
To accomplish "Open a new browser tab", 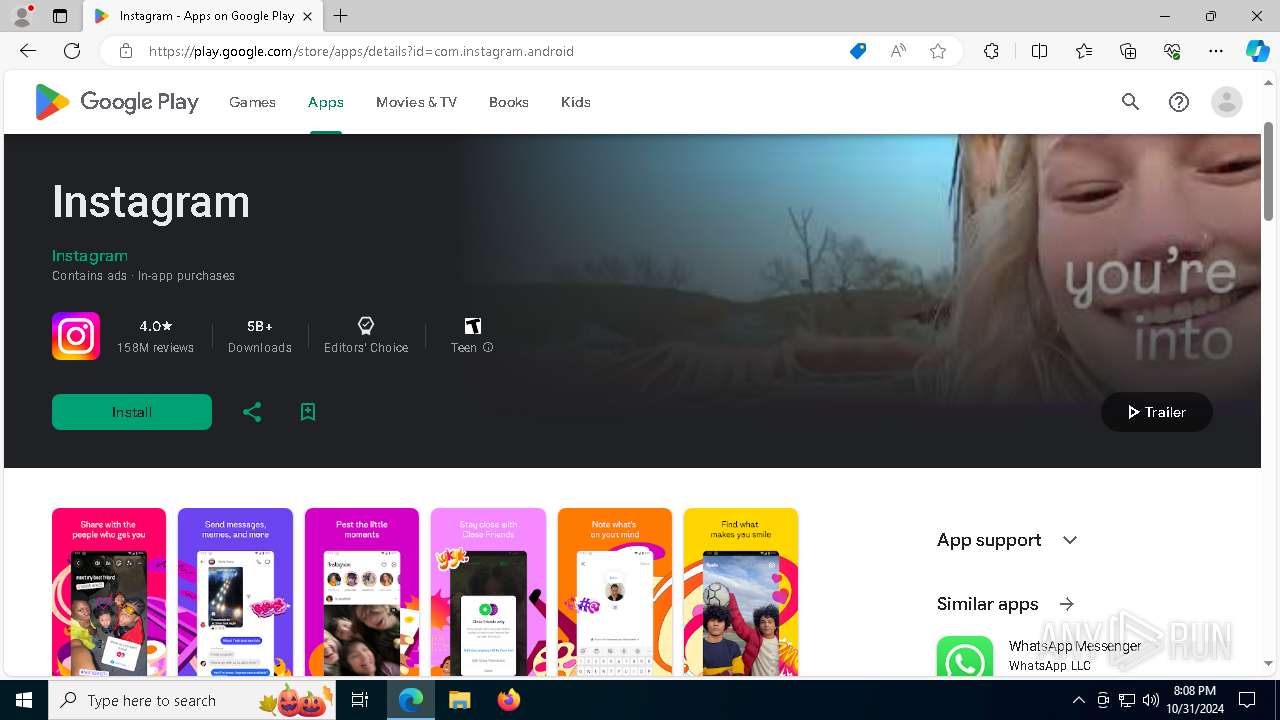I will coord(341,16).
